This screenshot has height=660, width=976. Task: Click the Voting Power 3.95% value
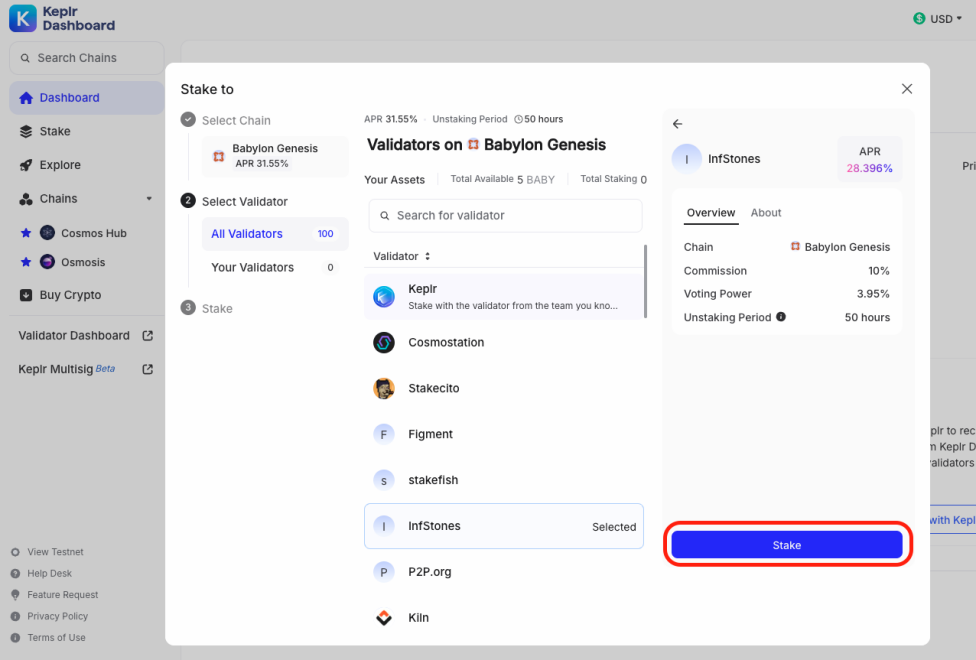pyautogui.click(x=873, y=294)
